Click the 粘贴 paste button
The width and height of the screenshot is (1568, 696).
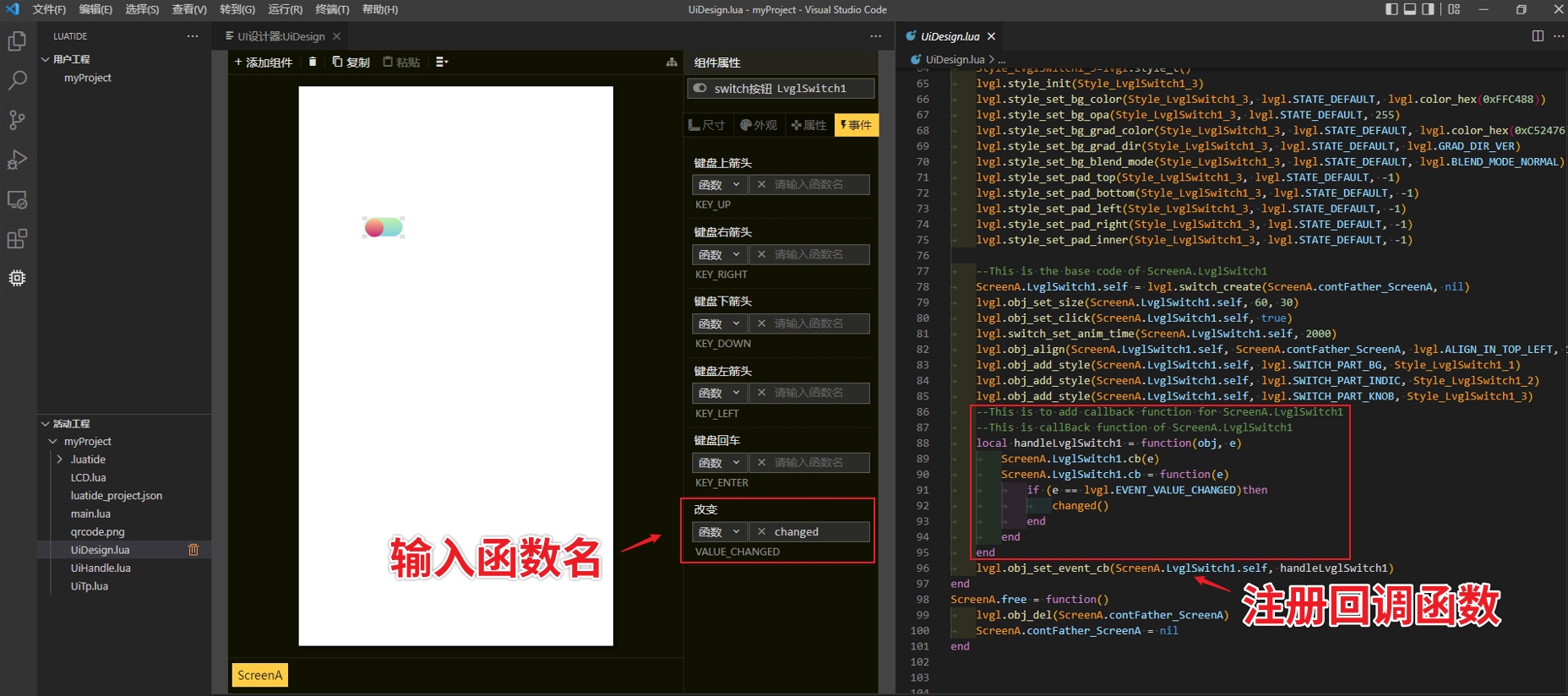click(401, 62)
